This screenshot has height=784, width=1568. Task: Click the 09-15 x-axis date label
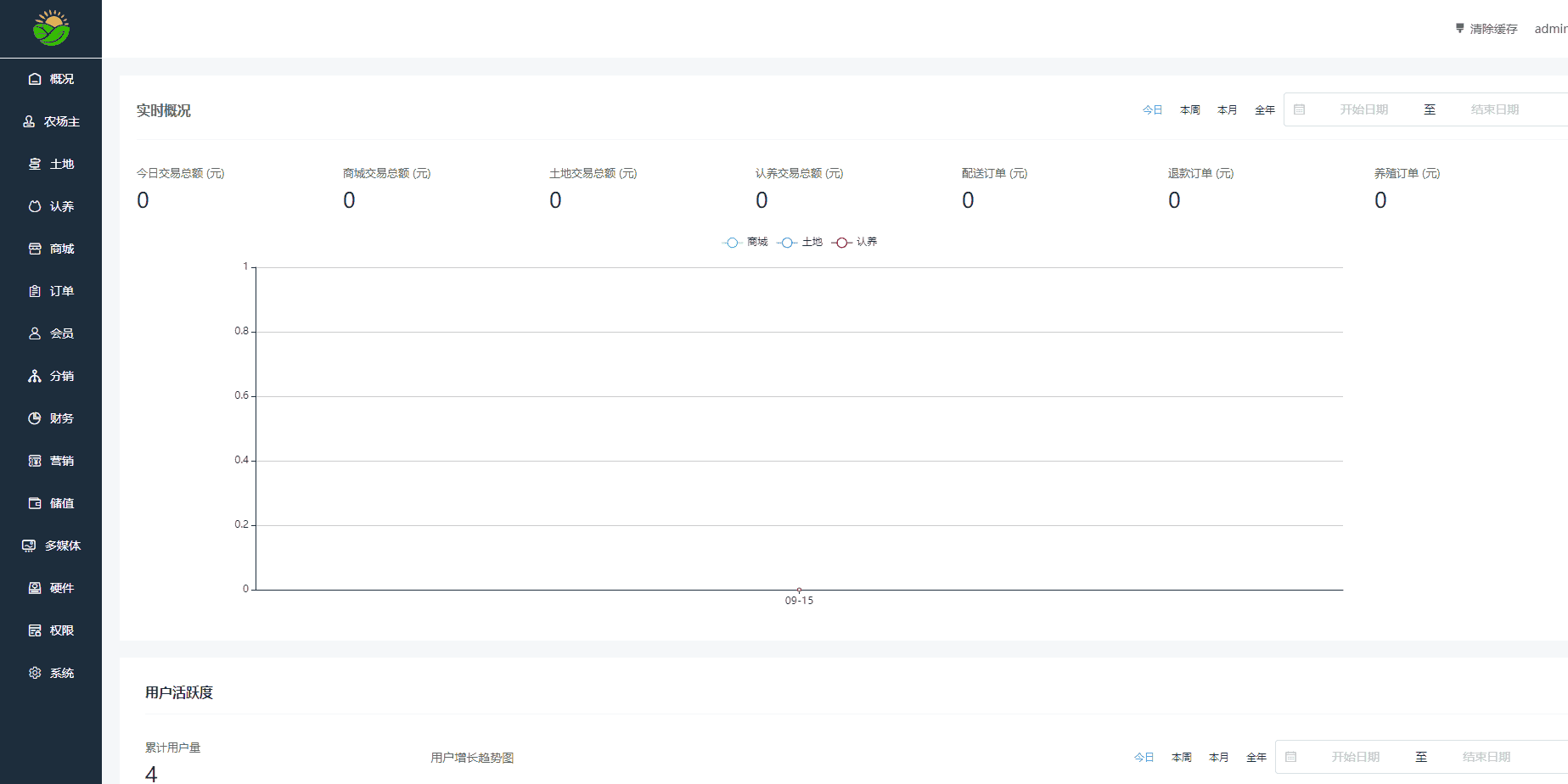click(799, 601)
